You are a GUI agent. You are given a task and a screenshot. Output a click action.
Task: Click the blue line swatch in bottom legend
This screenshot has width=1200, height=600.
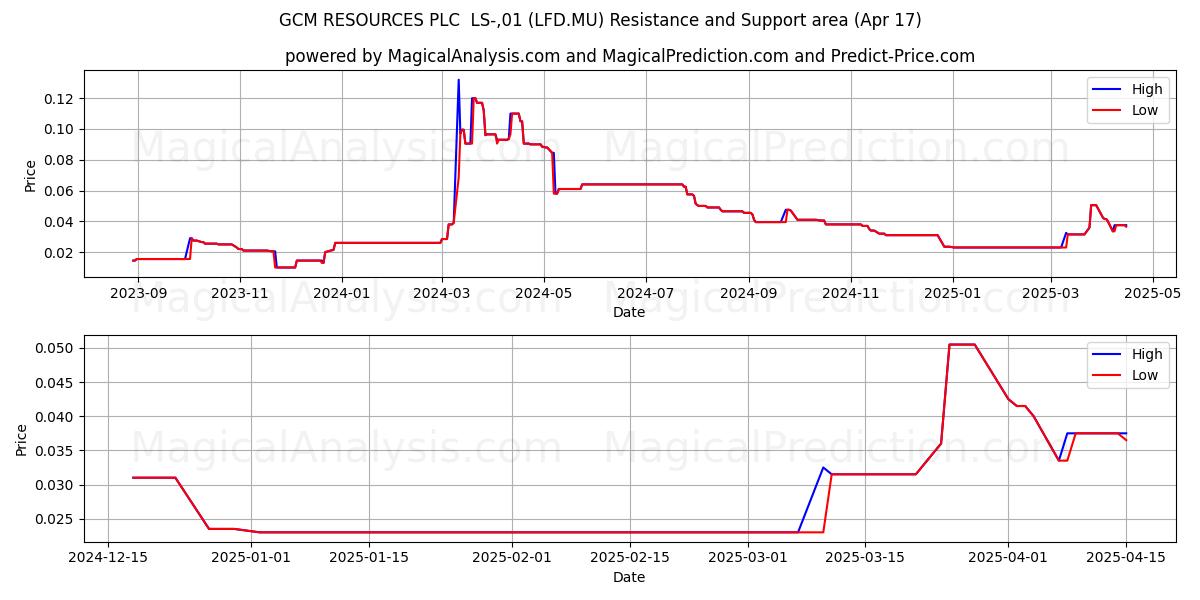1108,355
